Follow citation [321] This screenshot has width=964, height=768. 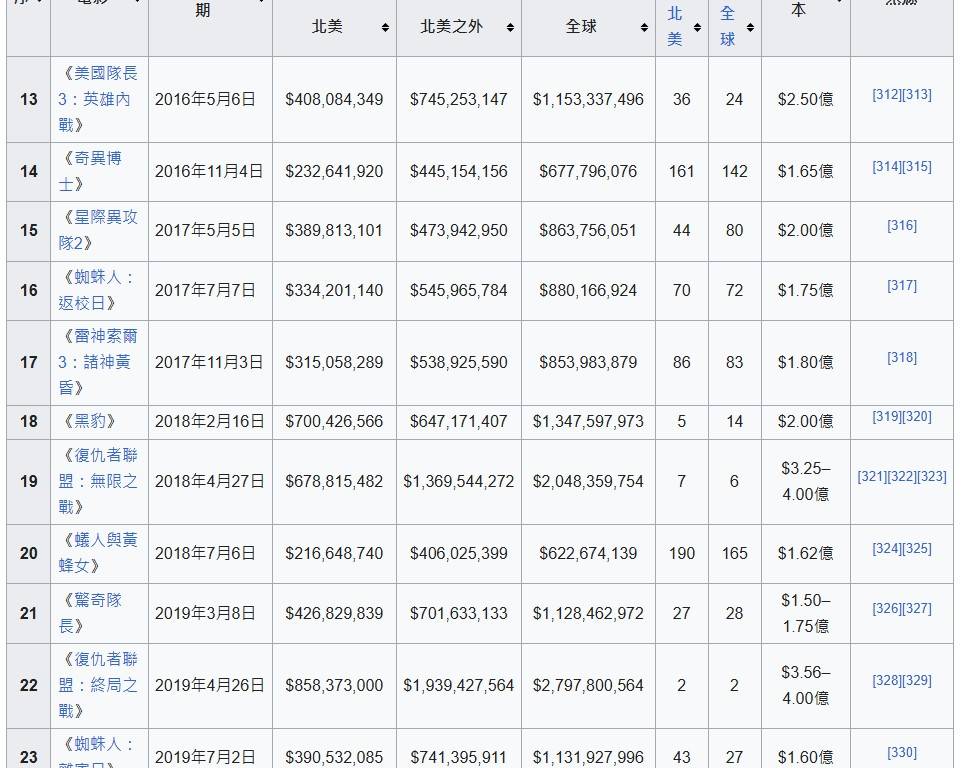click(x=872, y=476)
